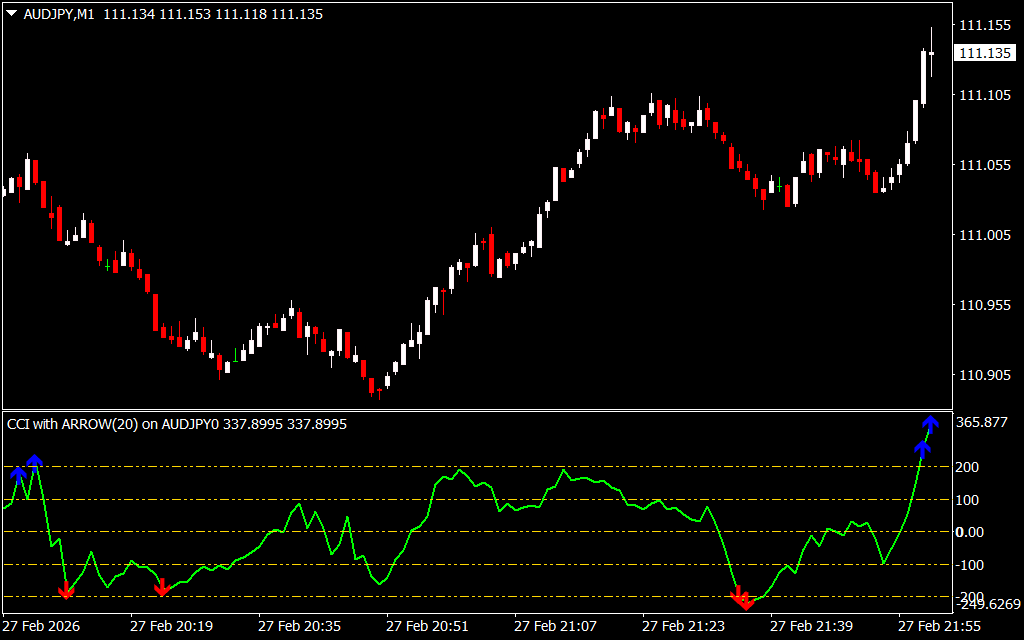
Task: Click the 0.00 level label on CCI scale
Action: click(969, 532)
